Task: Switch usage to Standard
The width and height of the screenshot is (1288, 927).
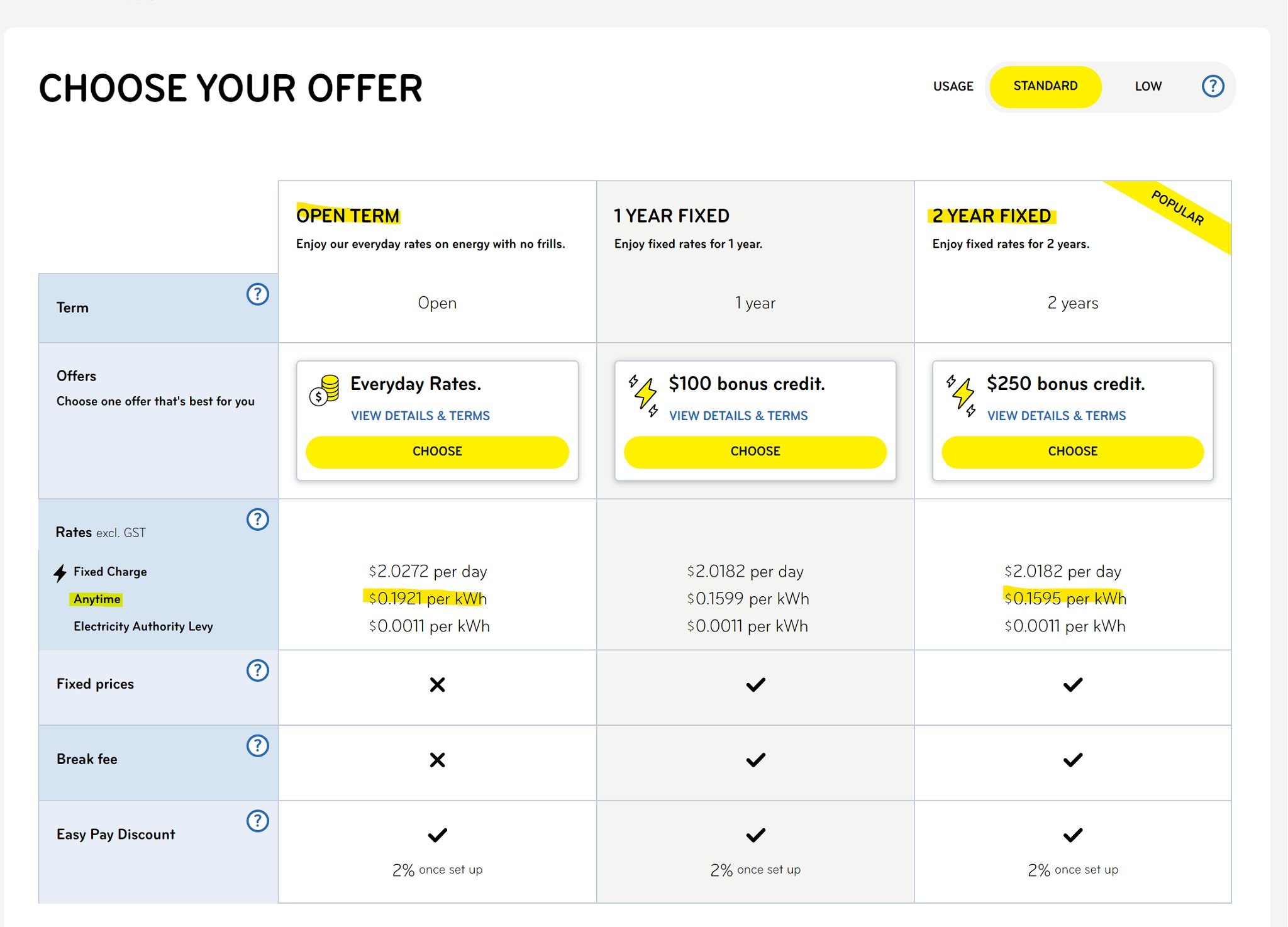Action: 1045,86
